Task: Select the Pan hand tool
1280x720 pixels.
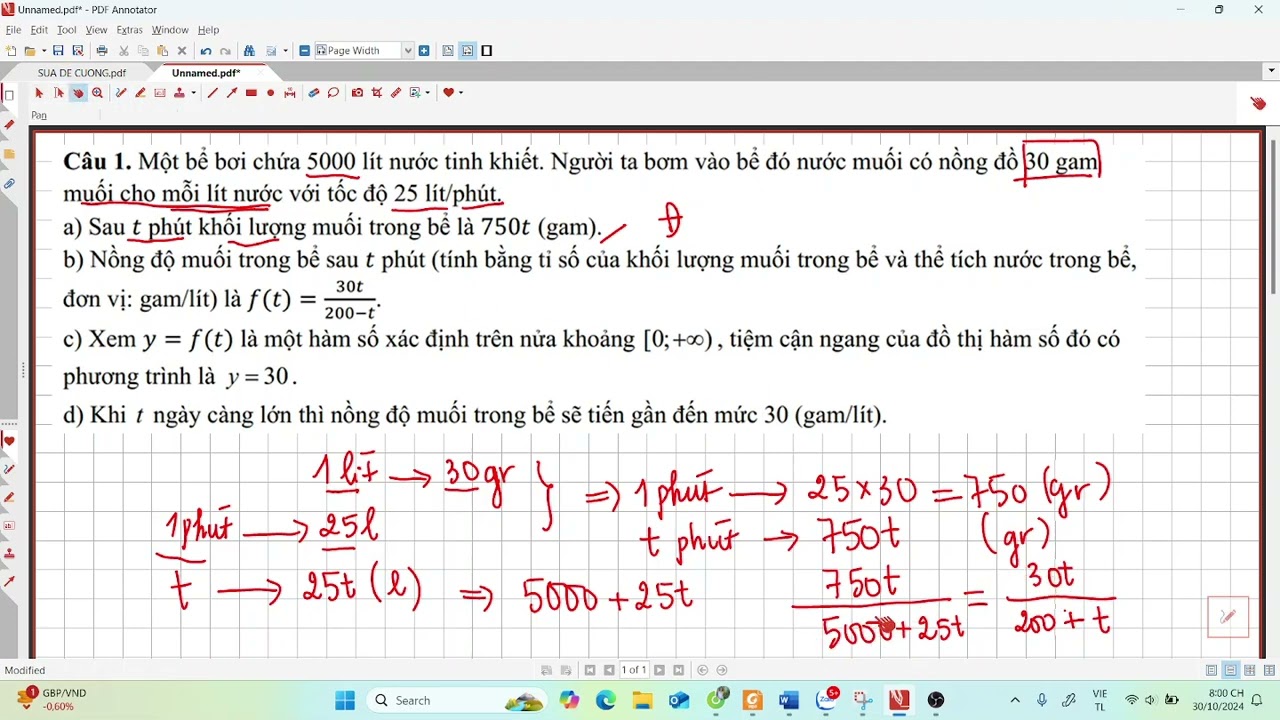Action: pyautogui.click(x=78, y=93)
